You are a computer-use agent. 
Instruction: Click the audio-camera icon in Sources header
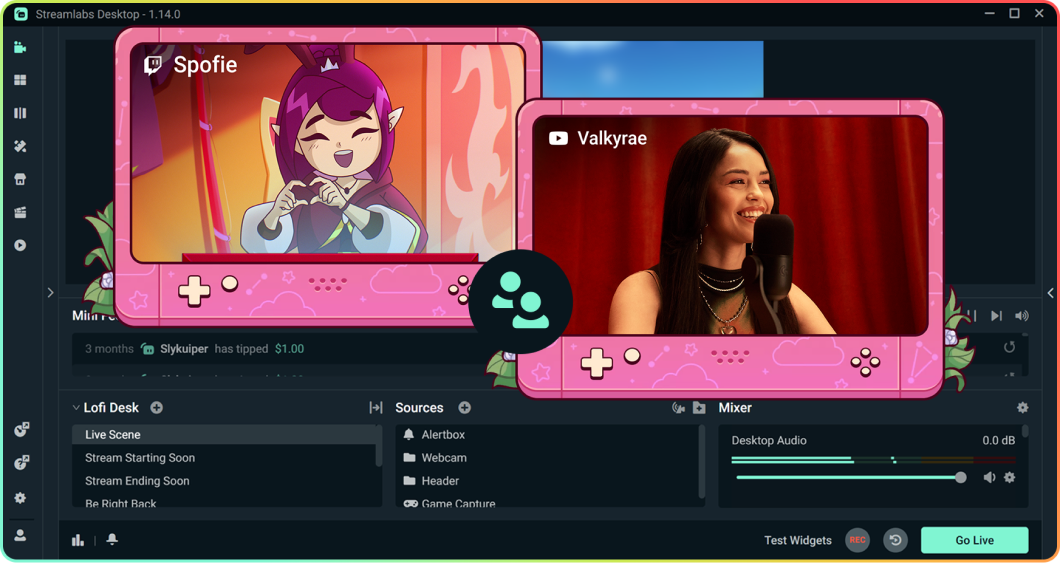coord(678,408)
